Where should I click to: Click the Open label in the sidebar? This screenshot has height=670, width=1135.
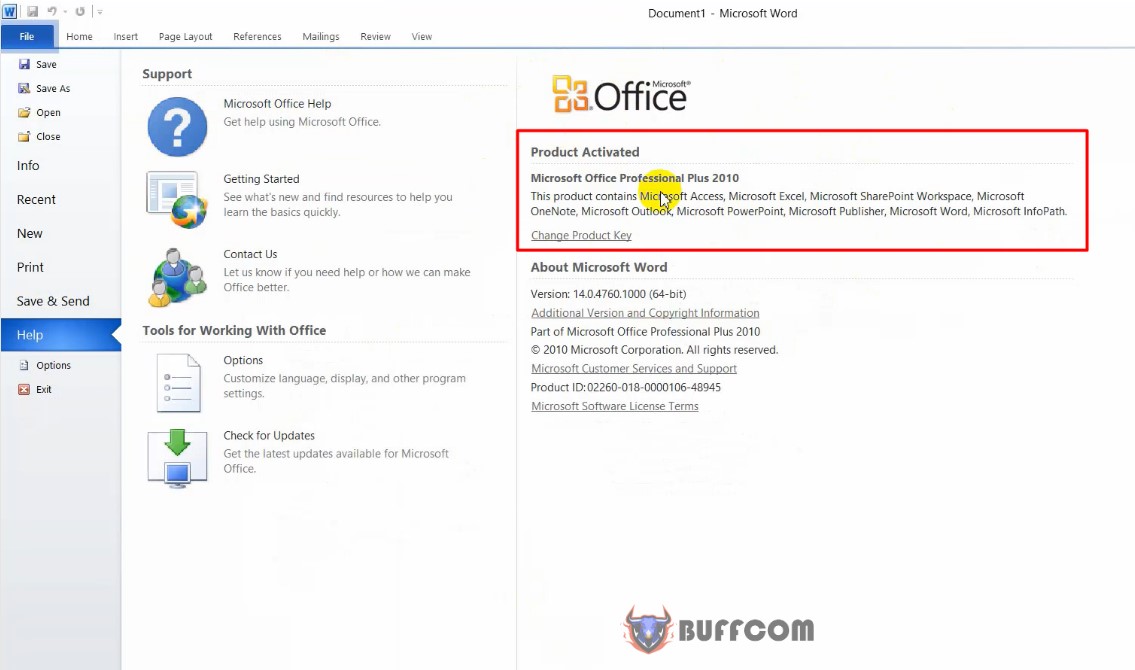tap(48, 112)
